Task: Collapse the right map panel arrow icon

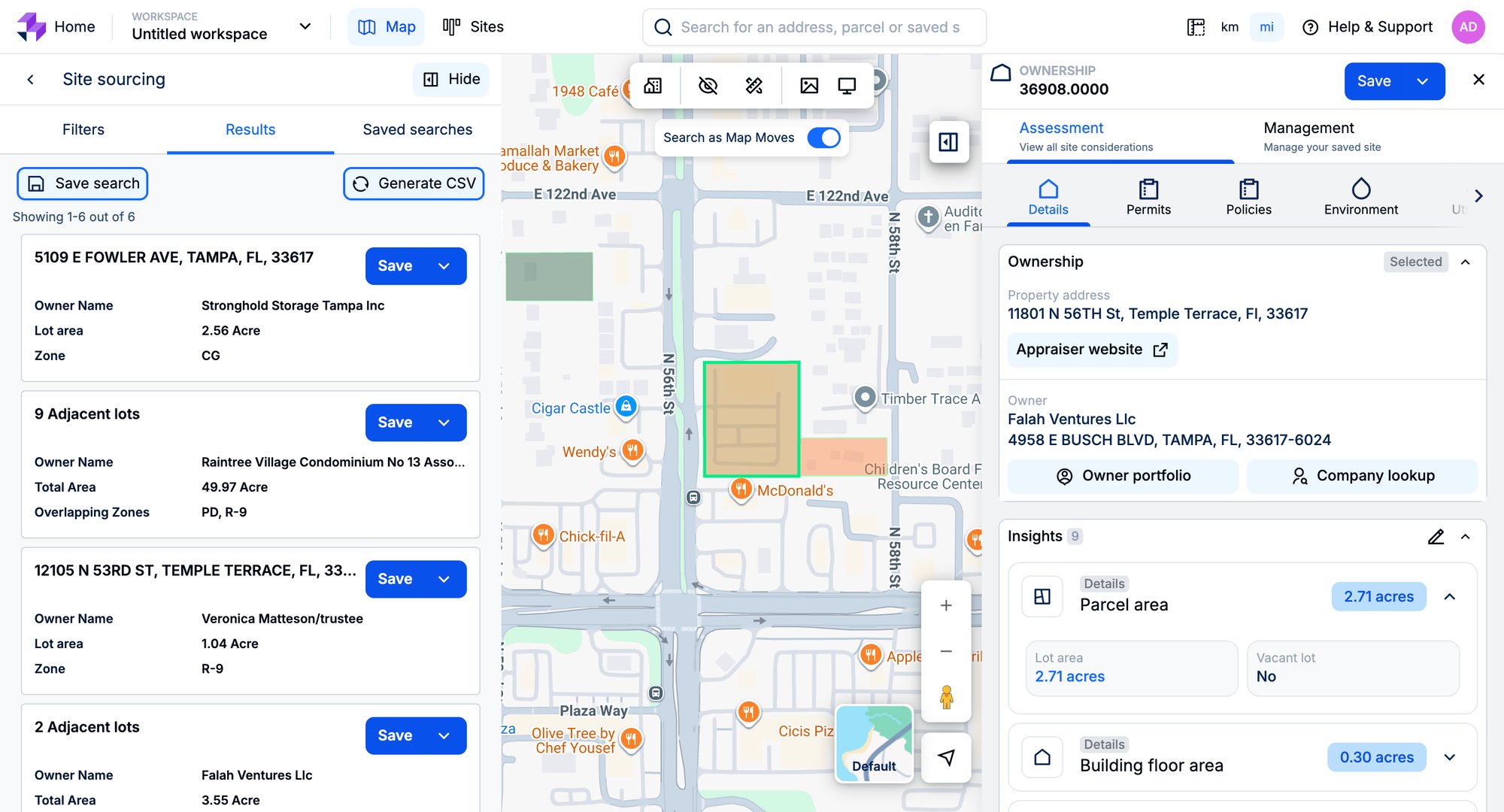Action: (x=948, y=142)
